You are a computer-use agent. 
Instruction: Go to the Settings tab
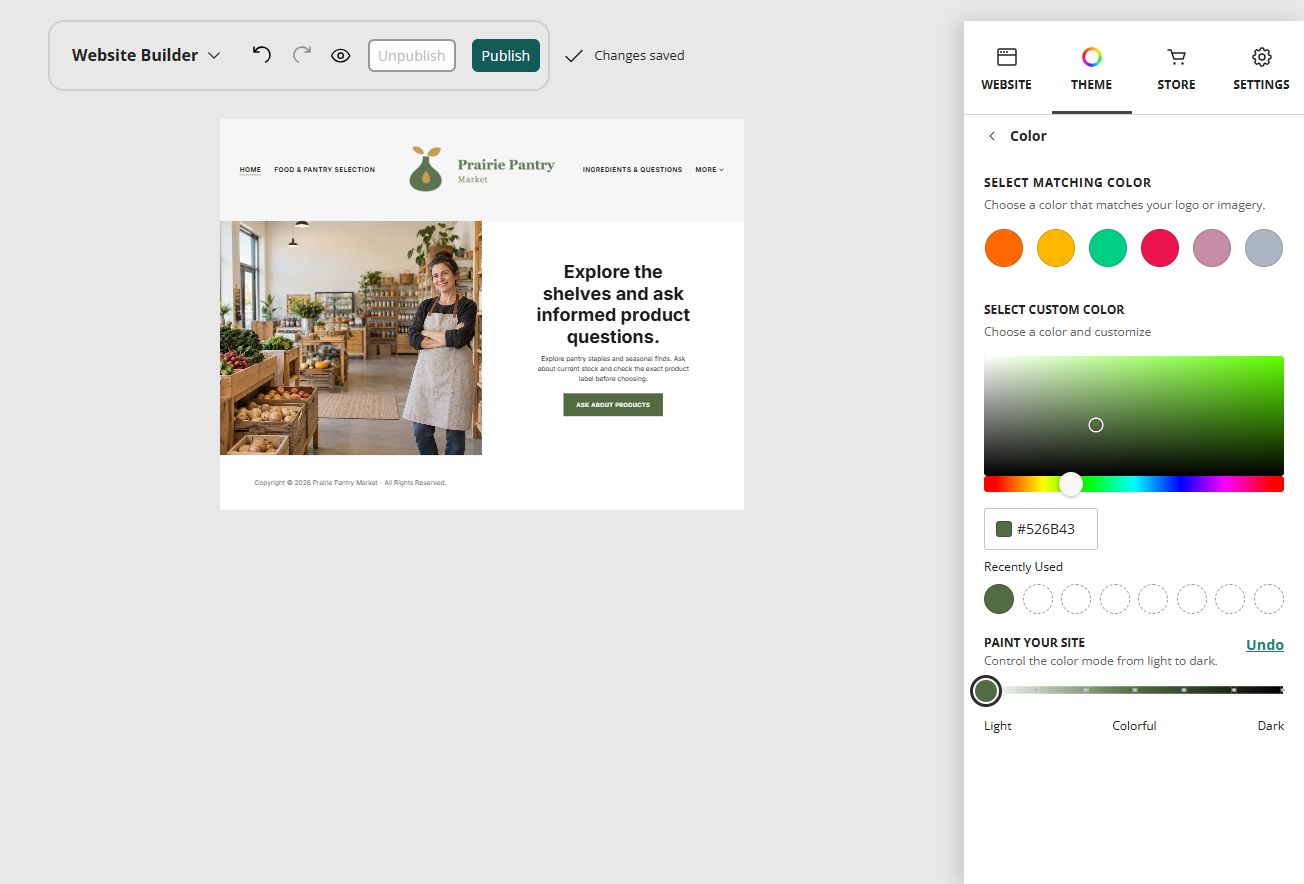click(1261, 68)
